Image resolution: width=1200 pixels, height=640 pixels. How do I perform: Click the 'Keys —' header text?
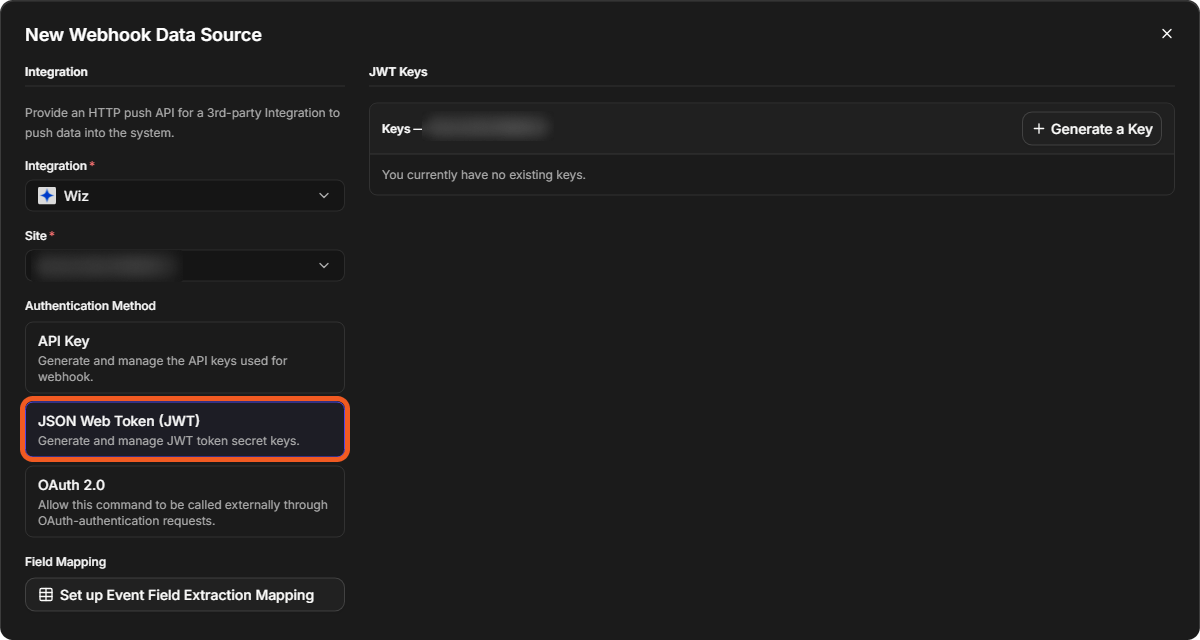pyautogui.click(x=402, y=129)
